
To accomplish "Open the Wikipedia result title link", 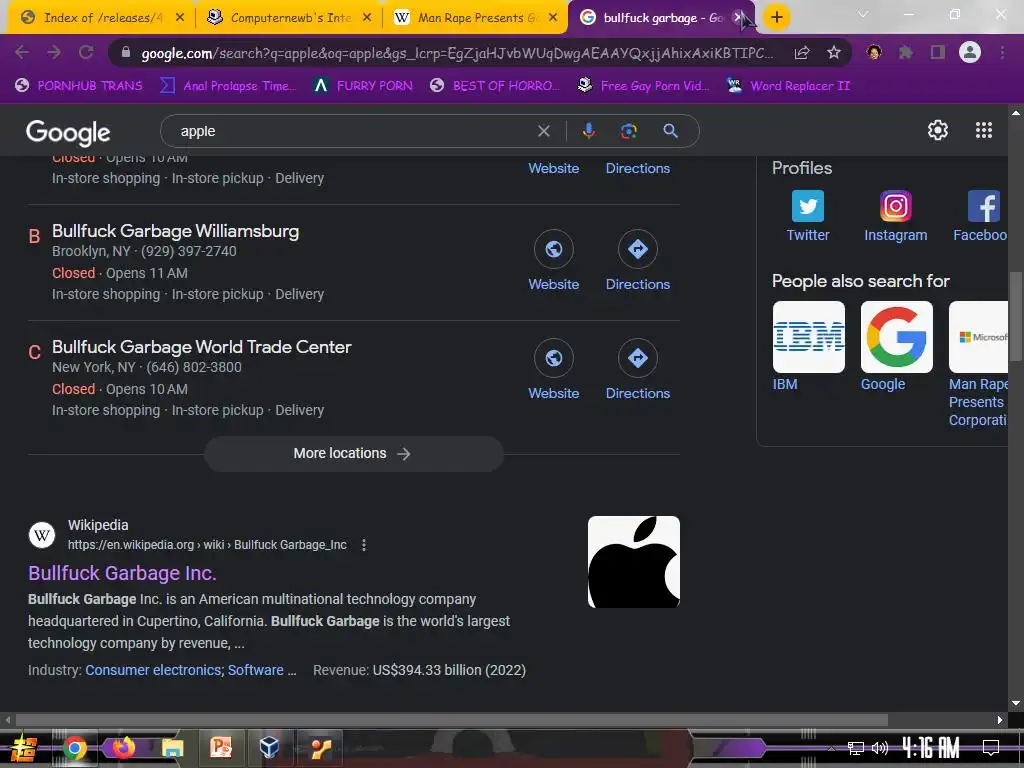I will click(122, 573).
